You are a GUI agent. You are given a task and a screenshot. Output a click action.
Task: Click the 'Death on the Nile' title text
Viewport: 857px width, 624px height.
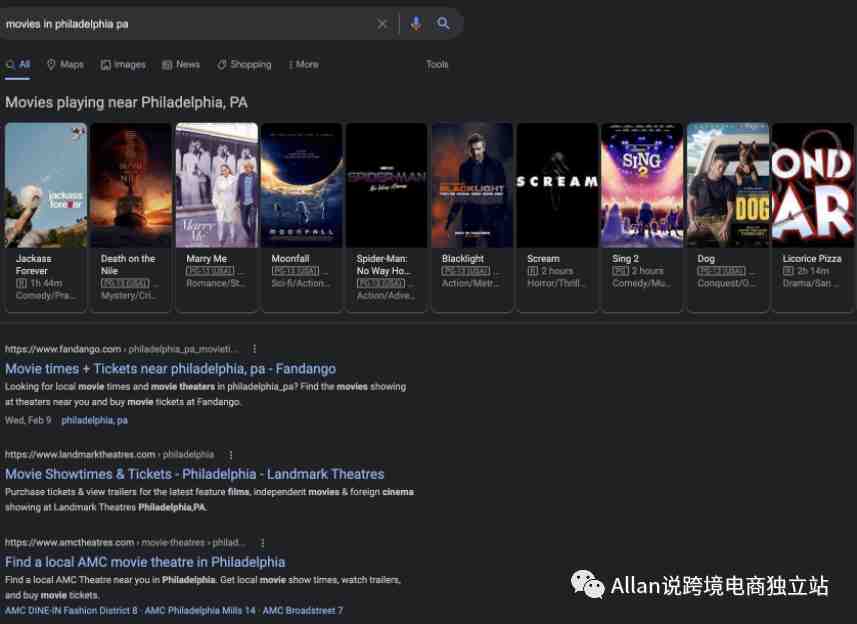click(128, 264)
